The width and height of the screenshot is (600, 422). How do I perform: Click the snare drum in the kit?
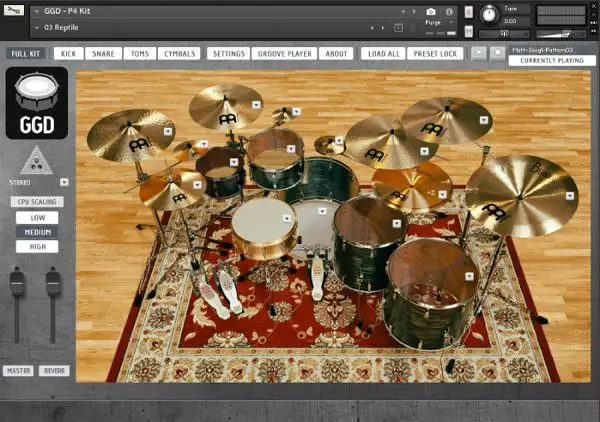pyautogui.click(x=263, y=226)
